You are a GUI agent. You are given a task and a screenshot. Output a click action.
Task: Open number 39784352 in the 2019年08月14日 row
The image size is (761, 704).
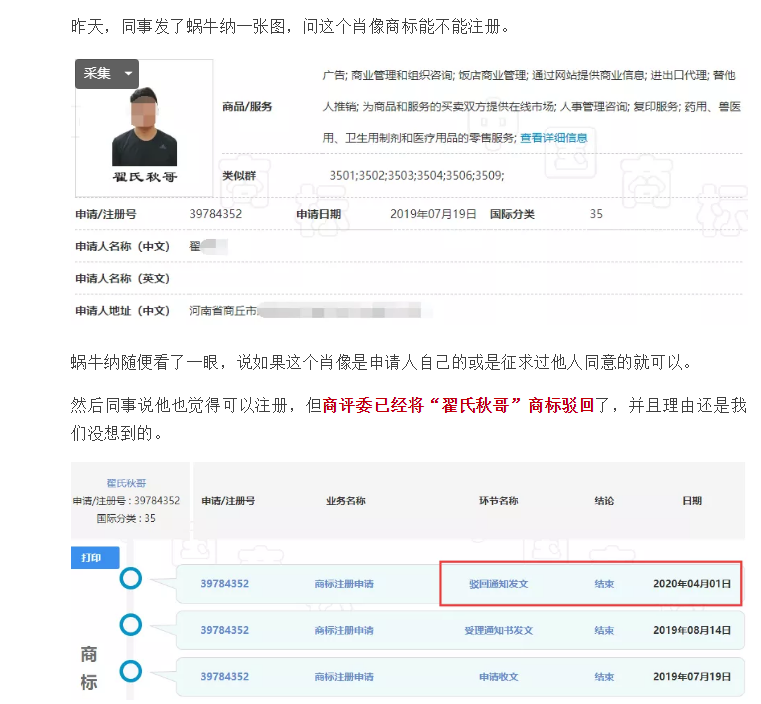point(225,630)
